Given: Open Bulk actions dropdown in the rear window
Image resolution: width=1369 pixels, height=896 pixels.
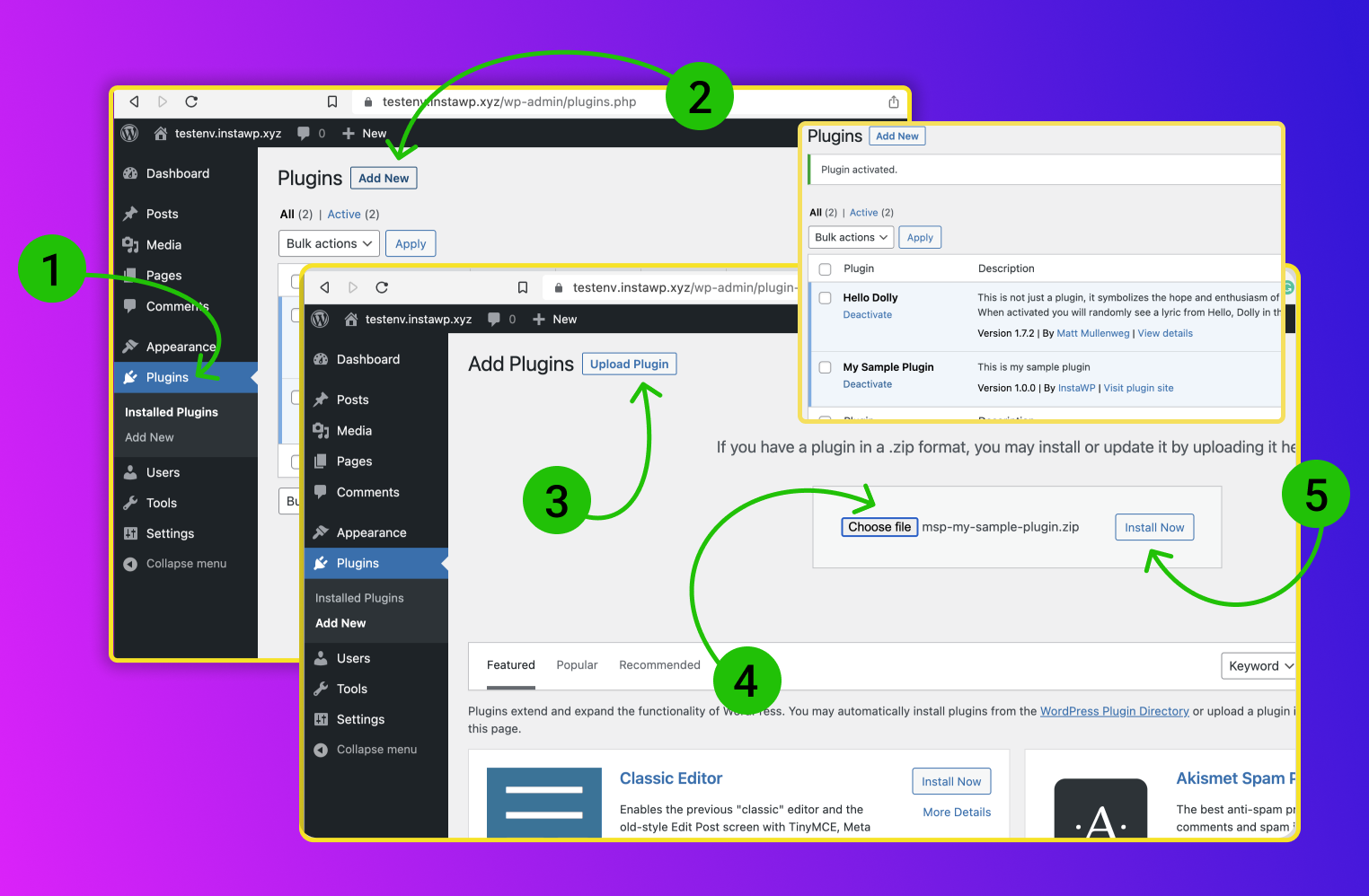Looking at the screenshot, I should tap(329, 243).
